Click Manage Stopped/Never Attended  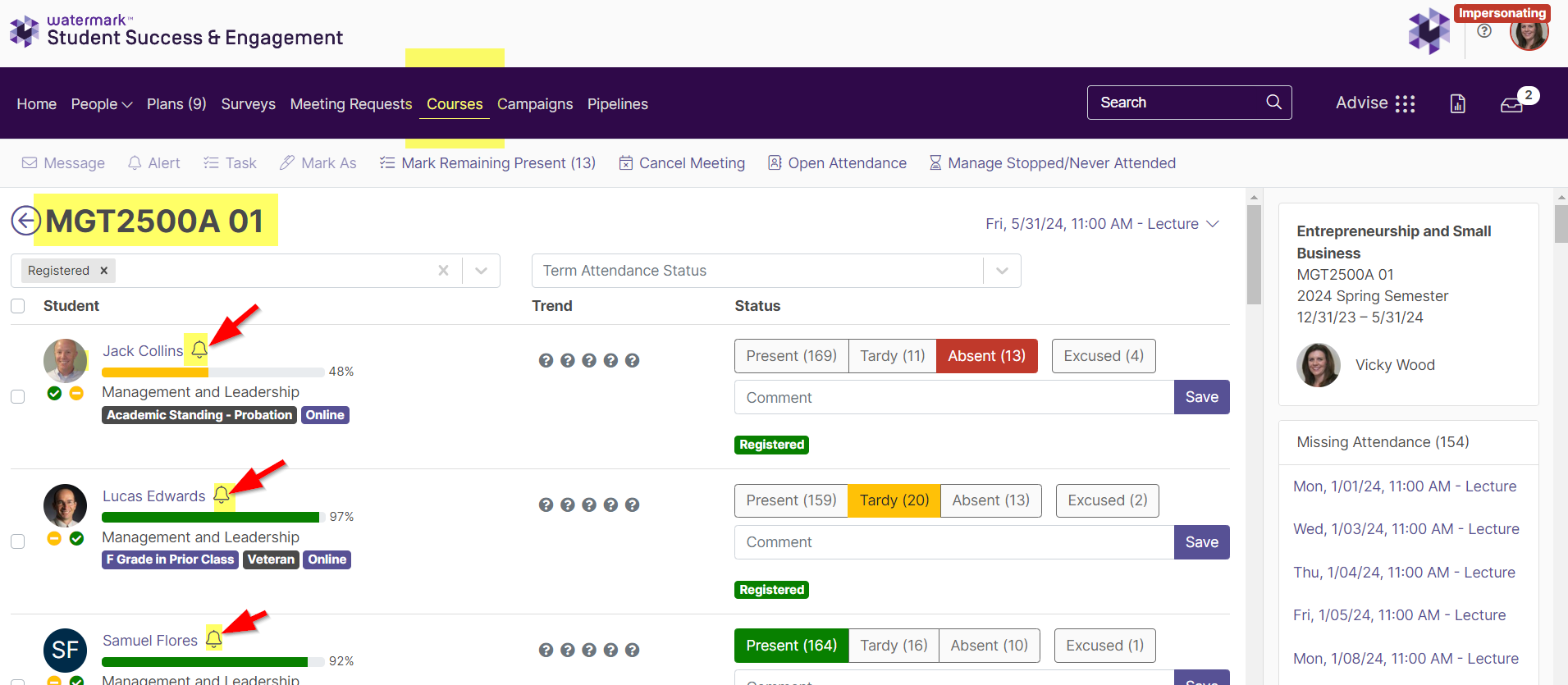1052,163
